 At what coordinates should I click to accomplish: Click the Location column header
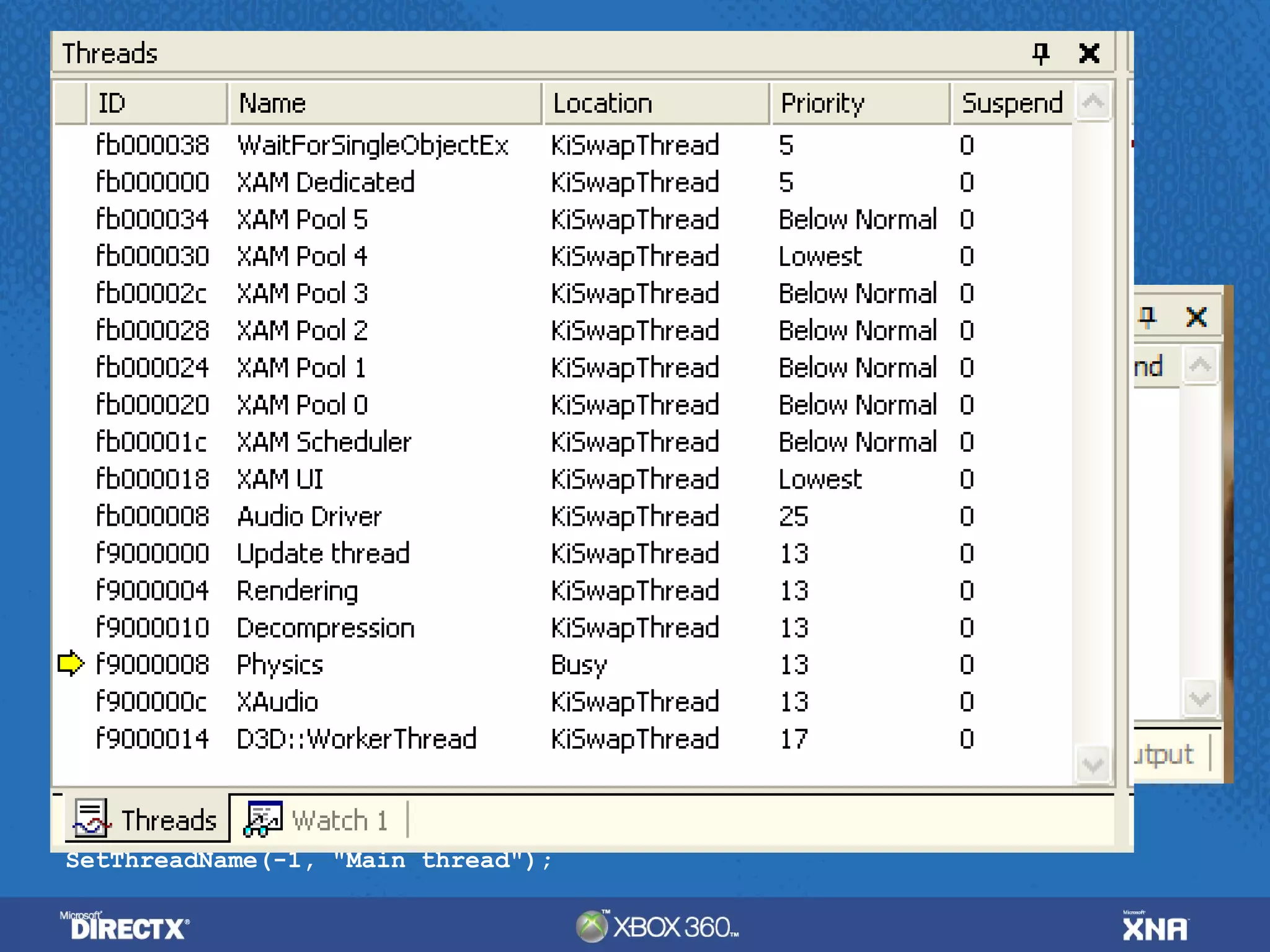pyautogui.click(x=656, y=103)
